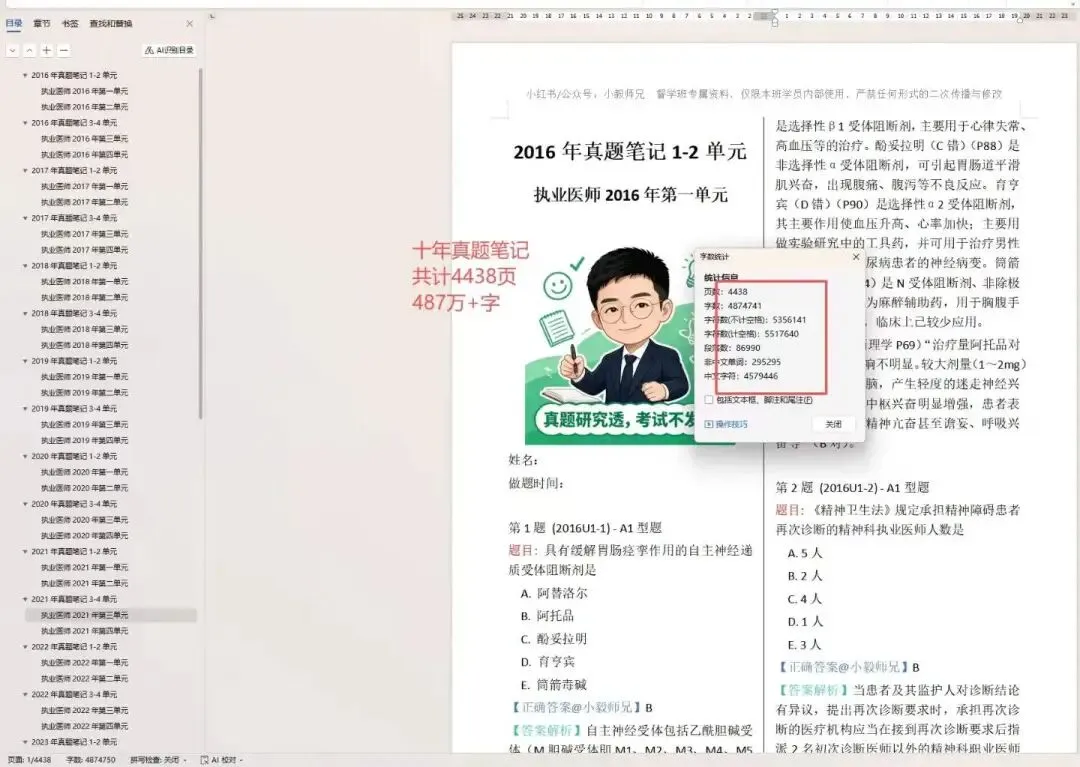
Task: Select 执业医师 2022 年第三单元 in outline
Action: (x=84, y=710)
